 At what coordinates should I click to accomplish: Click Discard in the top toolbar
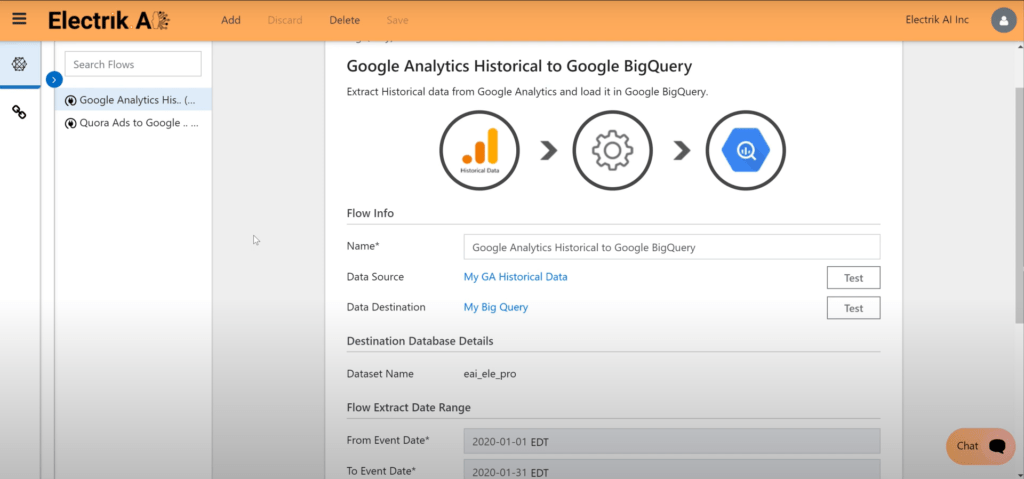point(285,20)
